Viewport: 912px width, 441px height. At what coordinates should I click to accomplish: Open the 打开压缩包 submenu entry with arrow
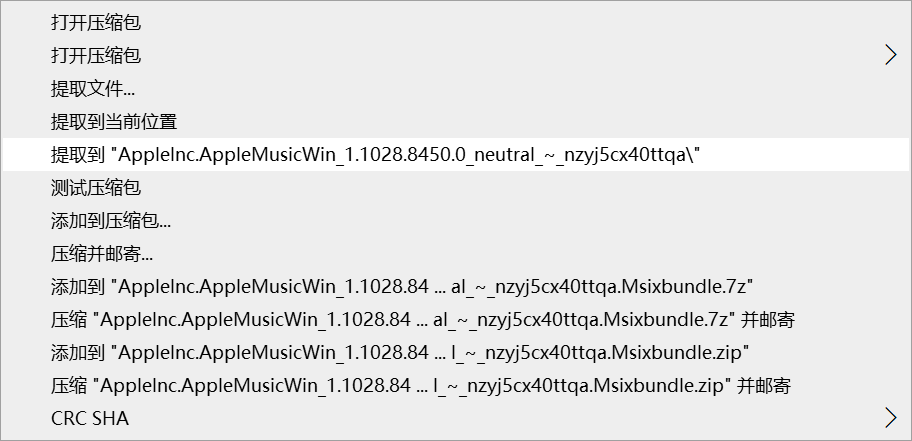(456, 55)
